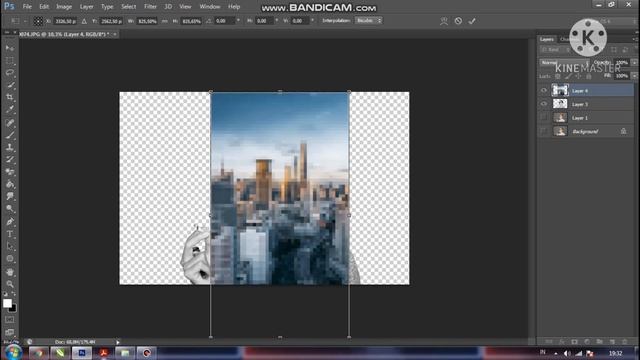Open the Image menu
640x360 pixels.
(x=64, y=7)
